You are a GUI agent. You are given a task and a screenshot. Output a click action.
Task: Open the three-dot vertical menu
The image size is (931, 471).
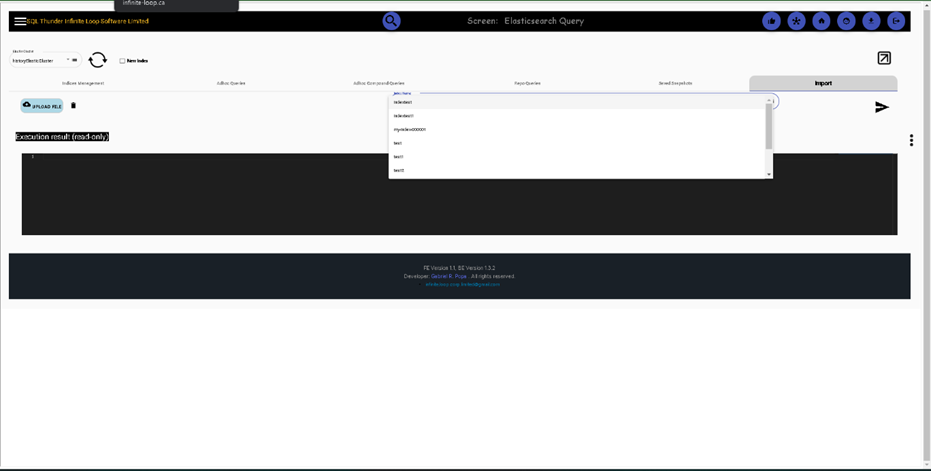point(911,140)
